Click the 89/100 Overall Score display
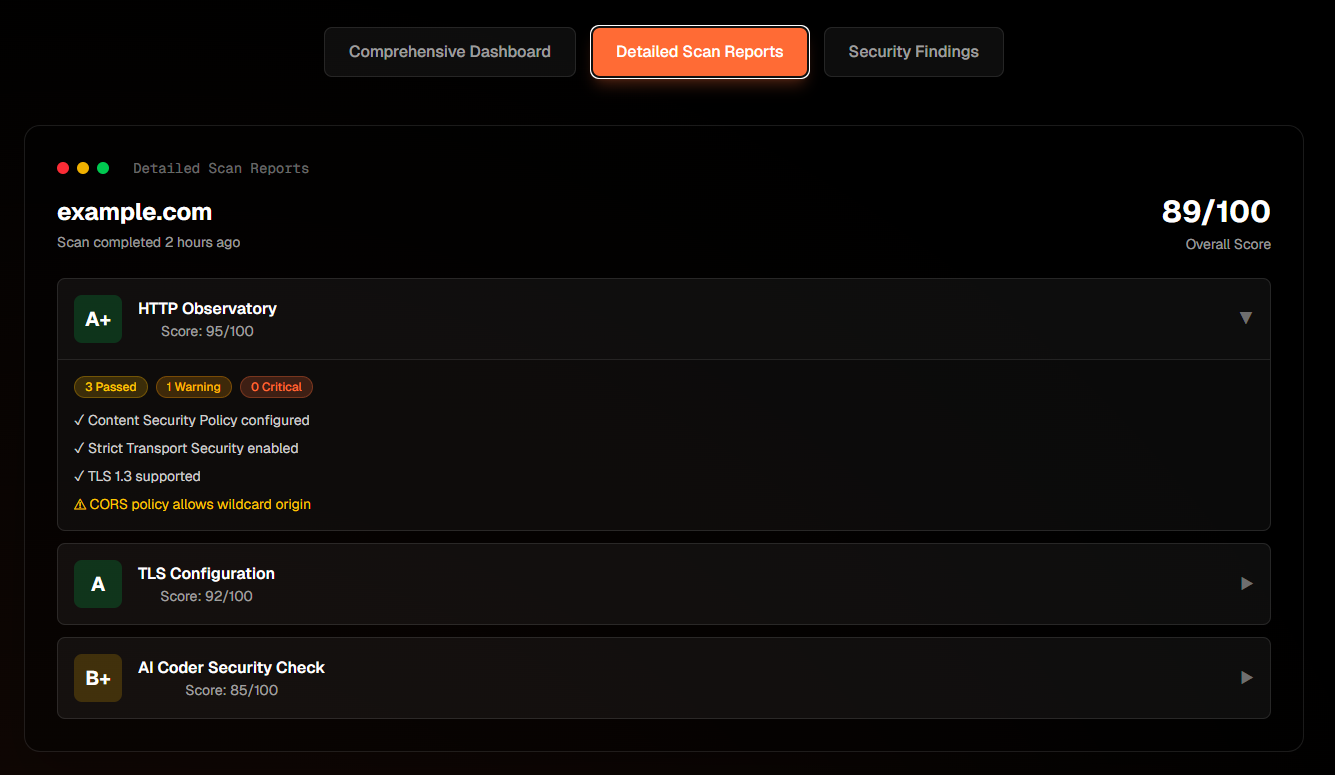Image resolution: width=1335 pixels, height=775 pixels. (1215, 211)
